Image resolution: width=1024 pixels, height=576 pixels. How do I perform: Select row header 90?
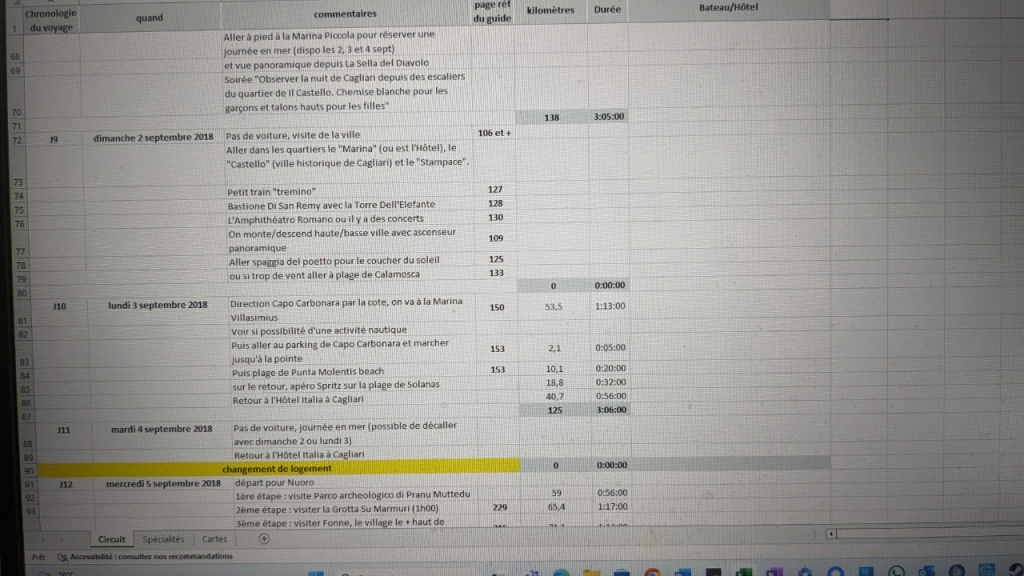coord(29,471)
